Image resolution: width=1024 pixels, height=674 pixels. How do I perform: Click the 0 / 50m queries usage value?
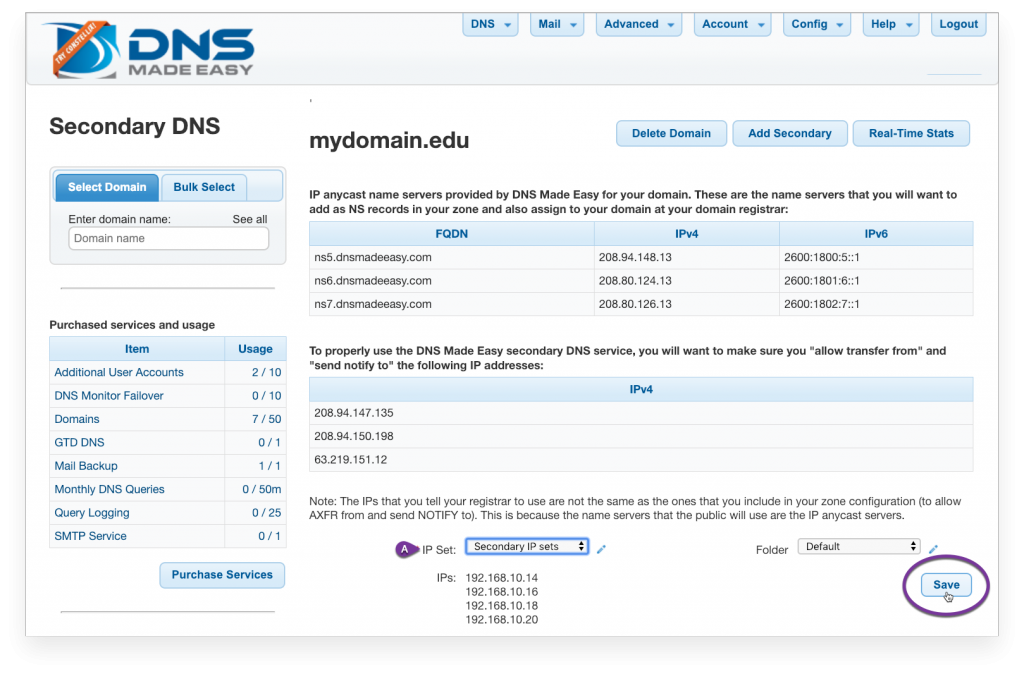tap(261, 489)
